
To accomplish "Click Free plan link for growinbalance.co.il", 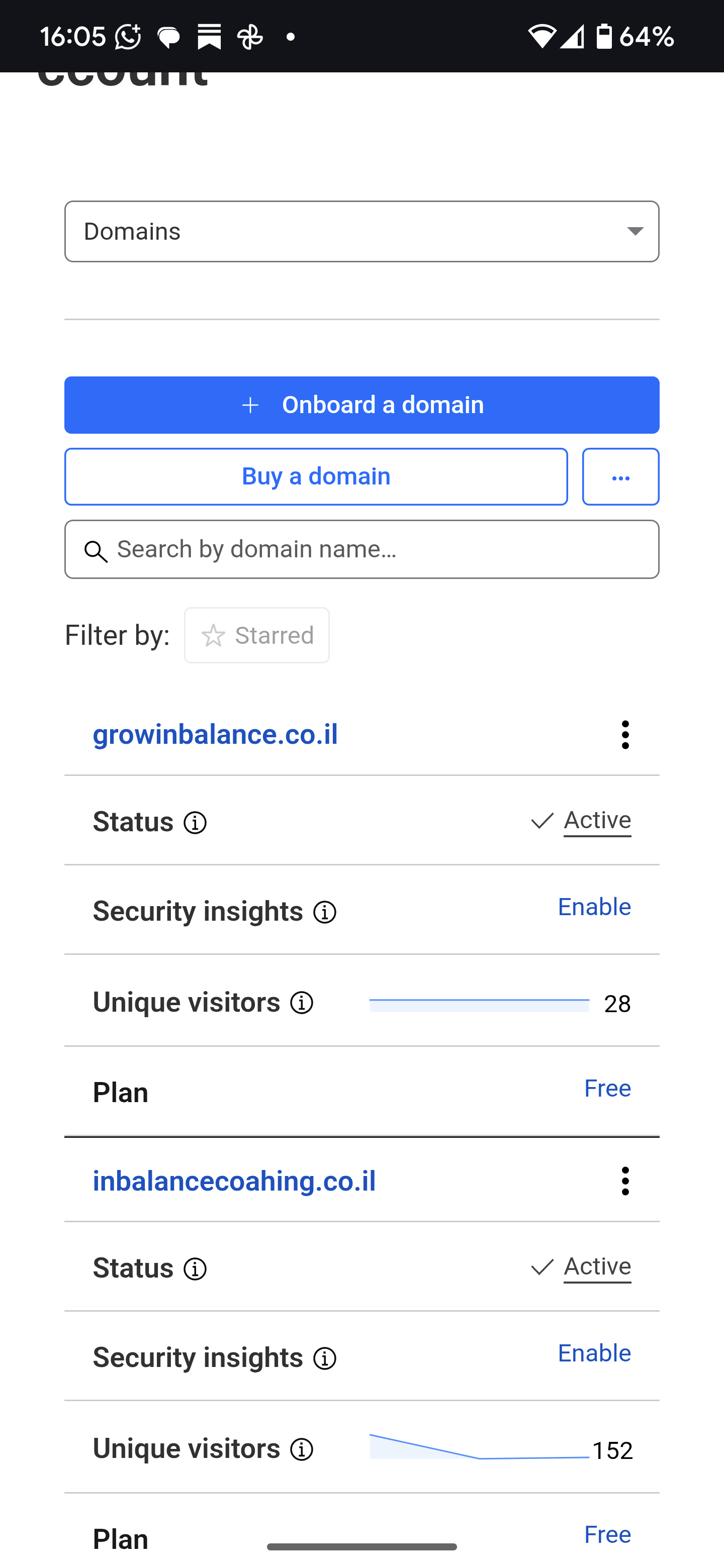I will (607, 1089).
